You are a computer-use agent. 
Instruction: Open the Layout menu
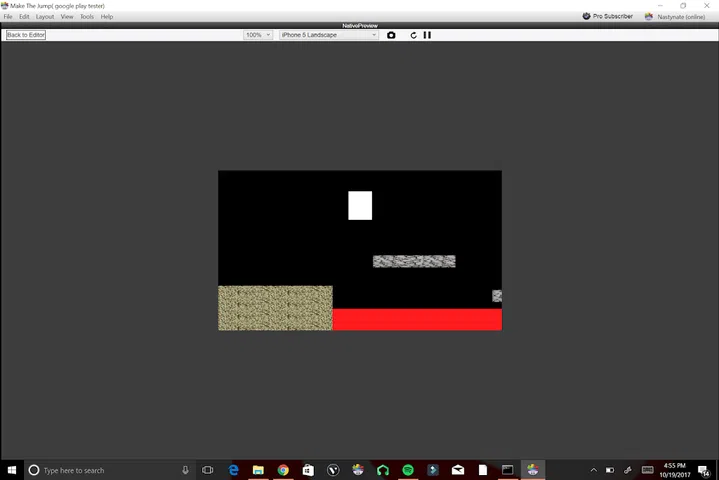coord(45,17)
